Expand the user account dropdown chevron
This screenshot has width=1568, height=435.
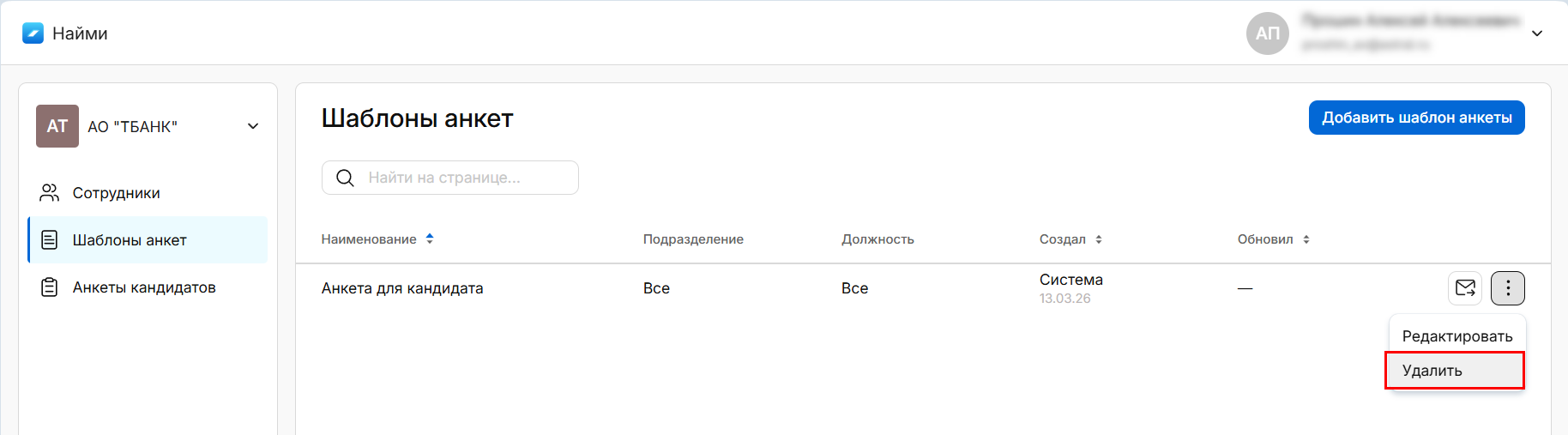pyautogui.click(x=1537, y=33)
